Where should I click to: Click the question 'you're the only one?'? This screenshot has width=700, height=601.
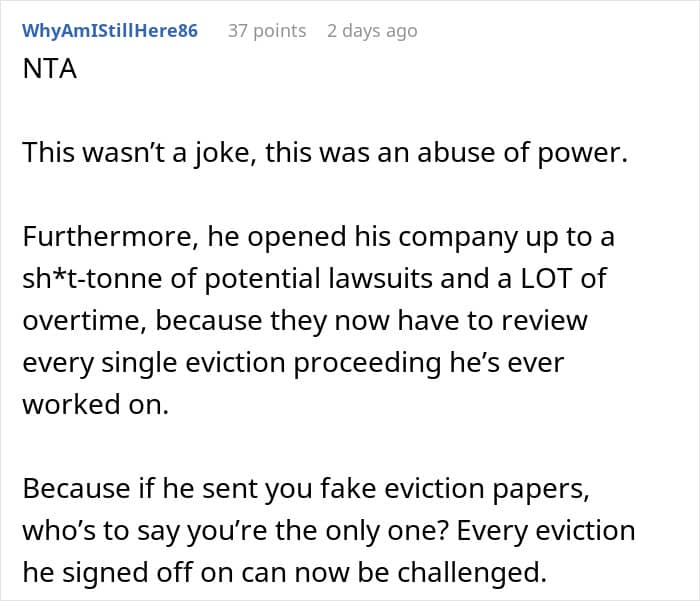click(x=318, y=531)
